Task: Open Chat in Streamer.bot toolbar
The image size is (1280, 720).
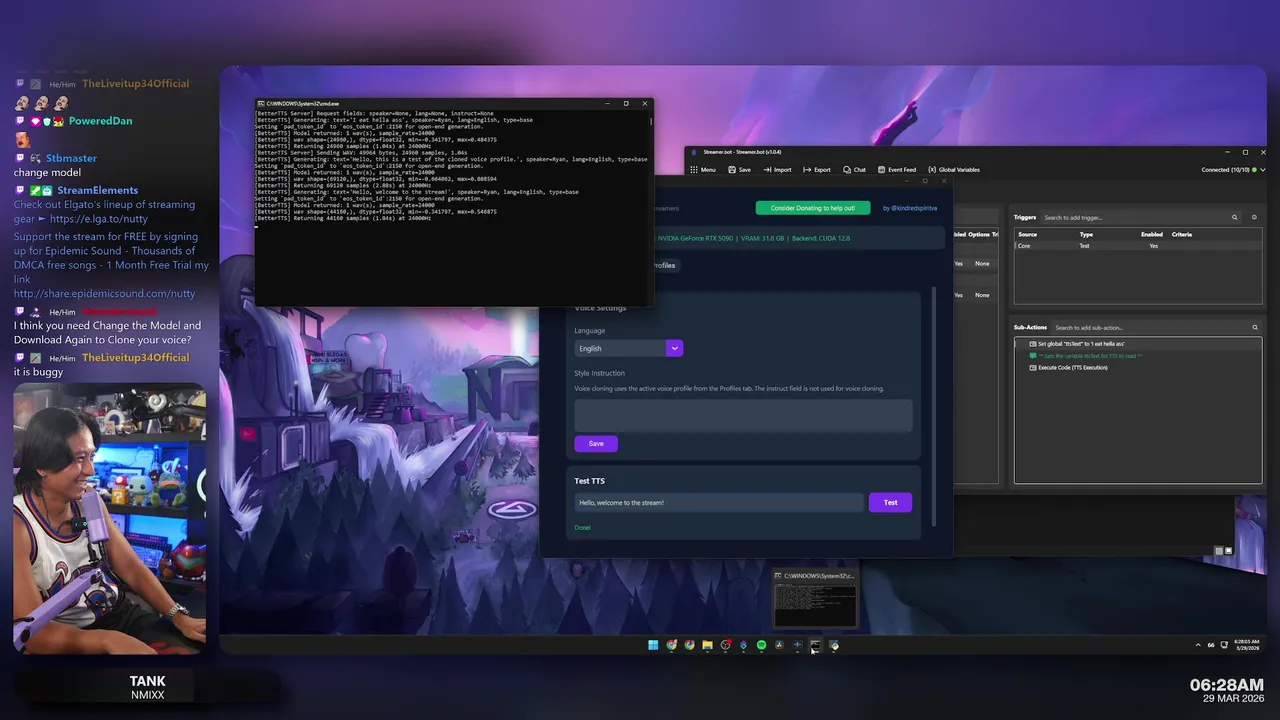Action: pos(854,170)
